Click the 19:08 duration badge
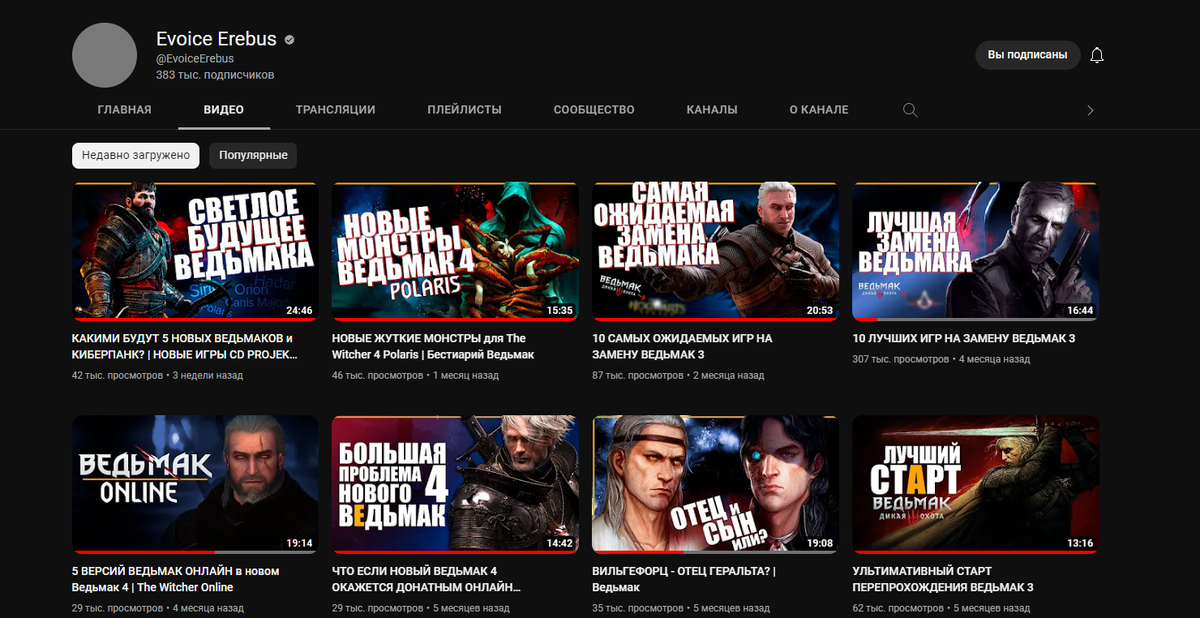This screenshot has height=618, width=1200. click(x=819, y=543)
